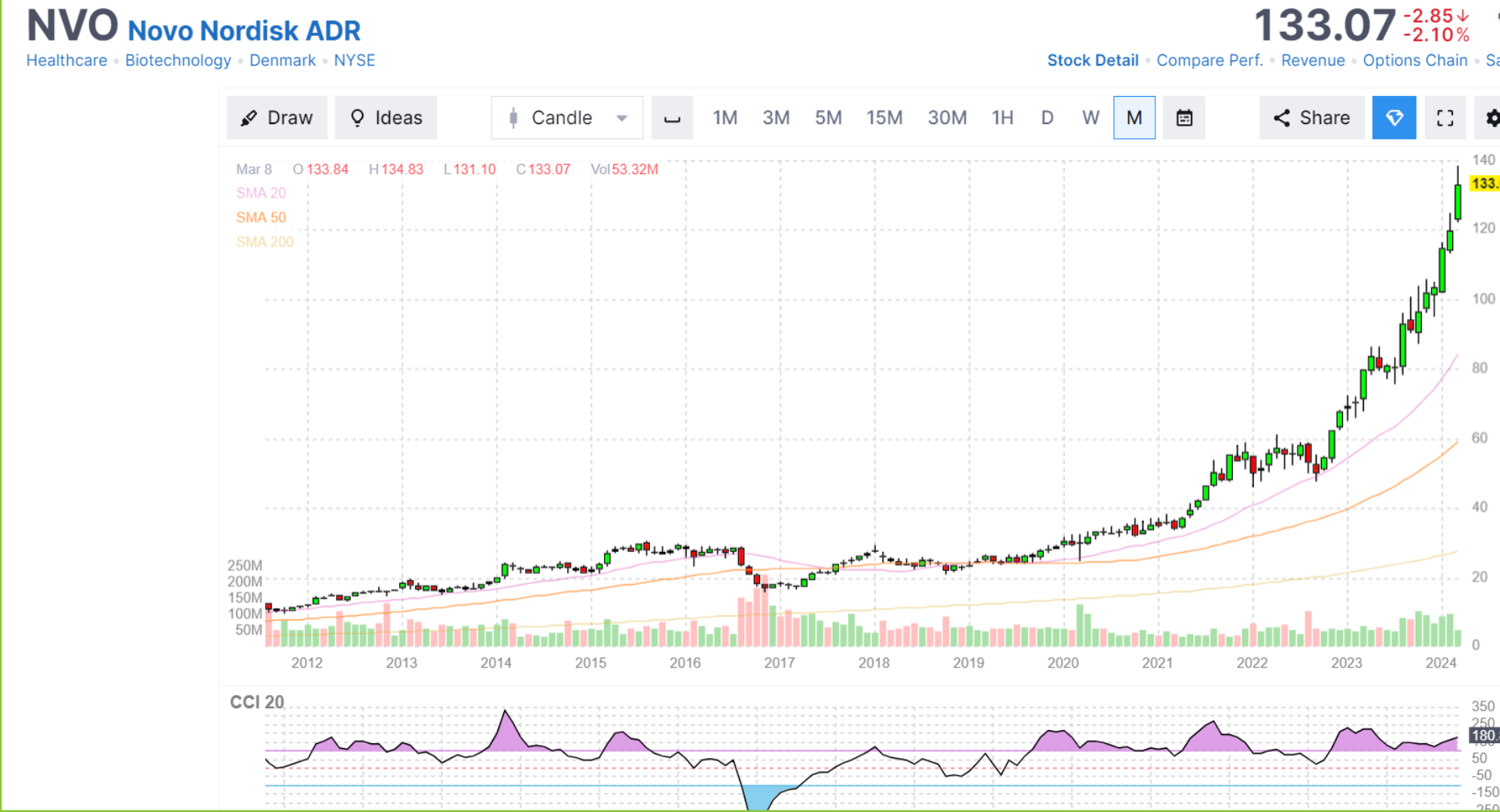The width and height of the screenshot is (1500, 812).
Task: Select the 5M timeframe
Action: [x=828, y=118]
